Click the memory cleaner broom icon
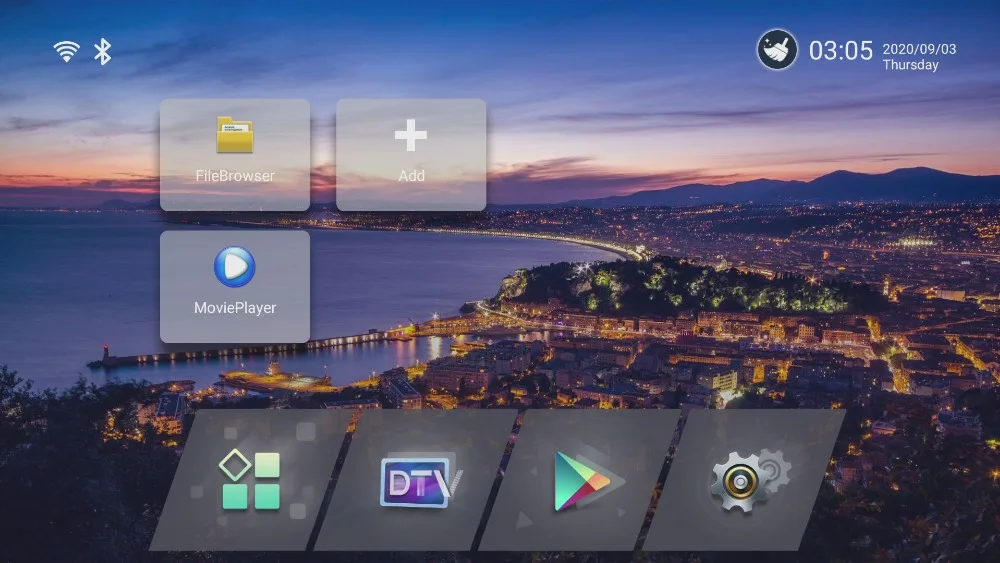 pos(777,50)
